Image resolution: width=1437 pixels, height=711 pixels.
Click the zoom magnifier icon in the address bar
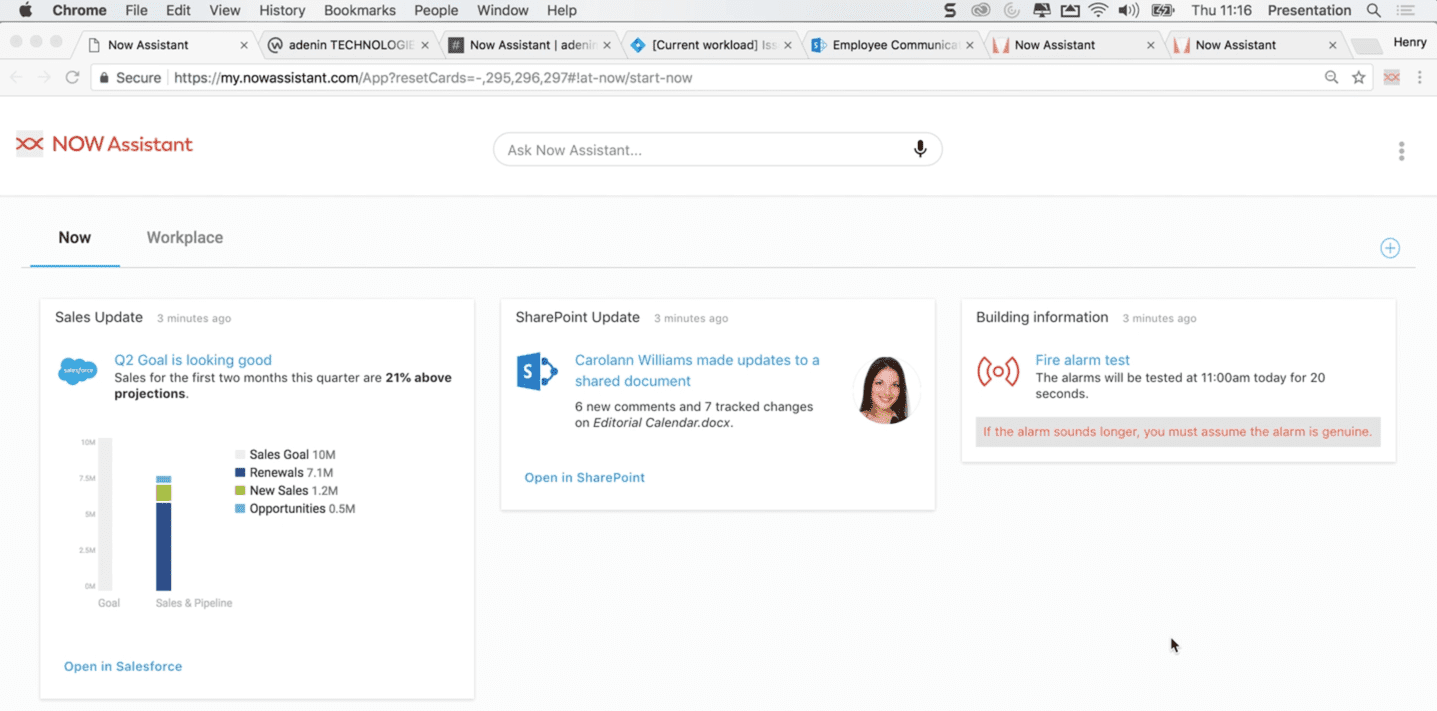point(1331,77)
